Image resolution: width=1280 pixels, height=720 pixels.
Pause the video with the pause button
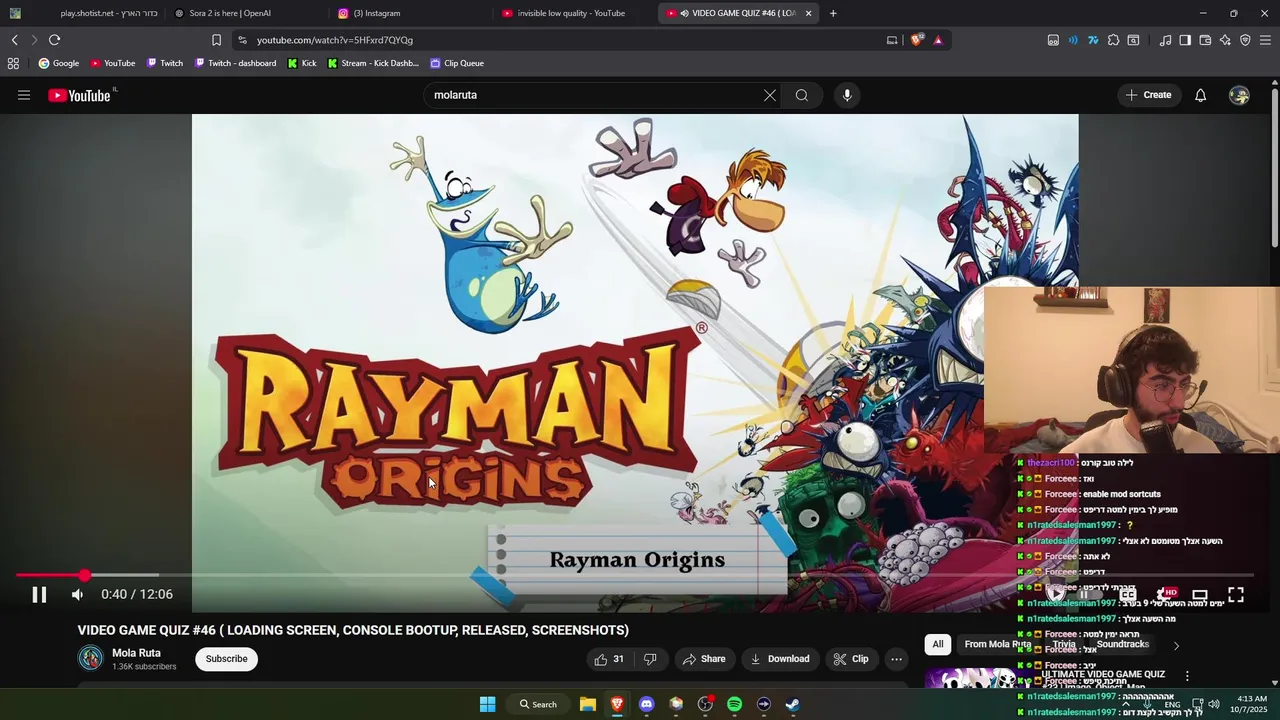click(x=39, y=594)
